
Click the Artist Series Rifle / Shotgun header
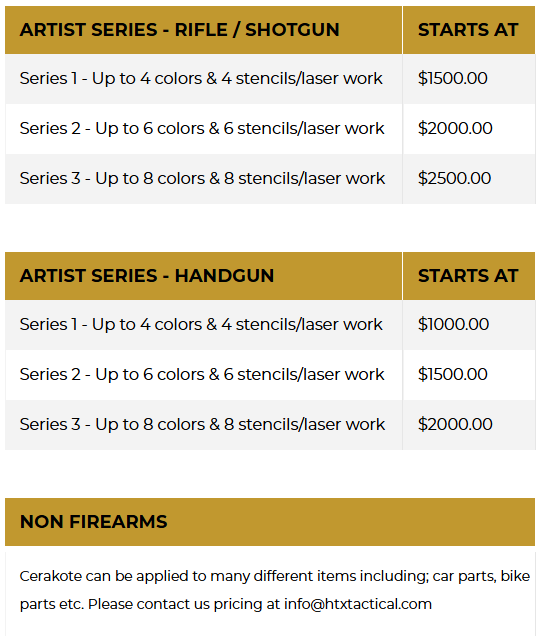click(179, 30)
